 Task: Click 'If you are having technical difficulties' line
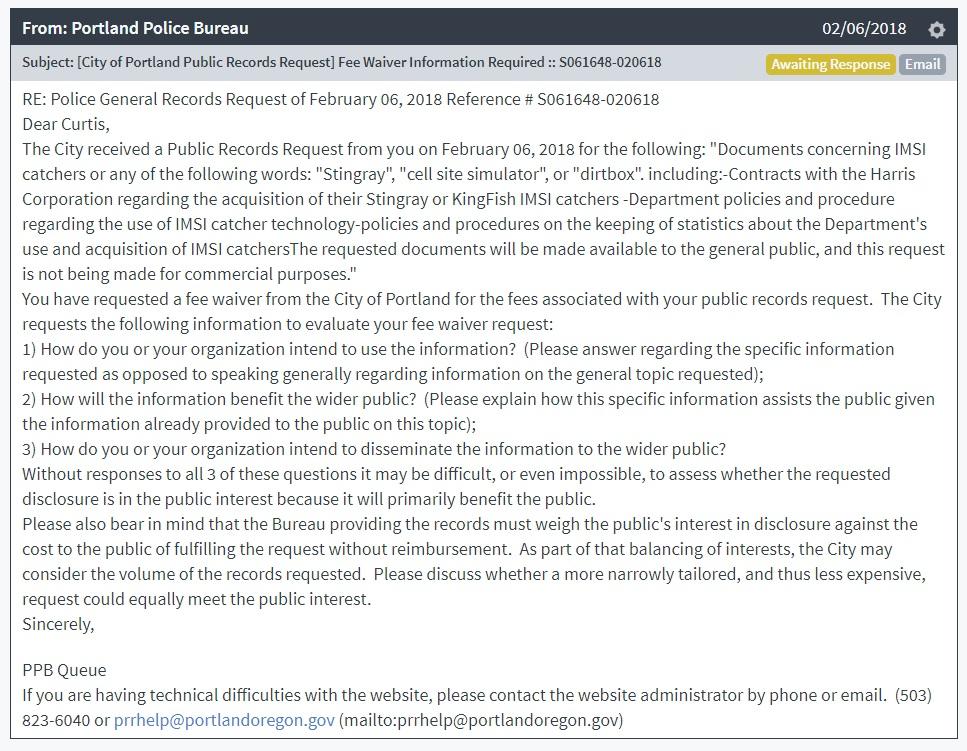(x=477, y=695)
